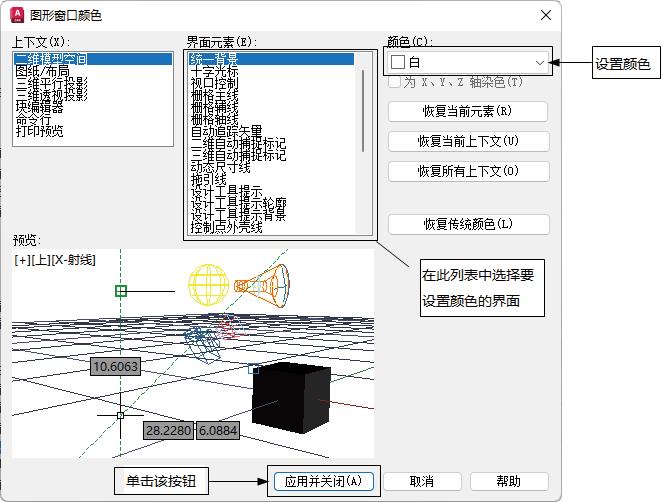Close the 图形窗口颜色 dialog

[x=545, y=16]
